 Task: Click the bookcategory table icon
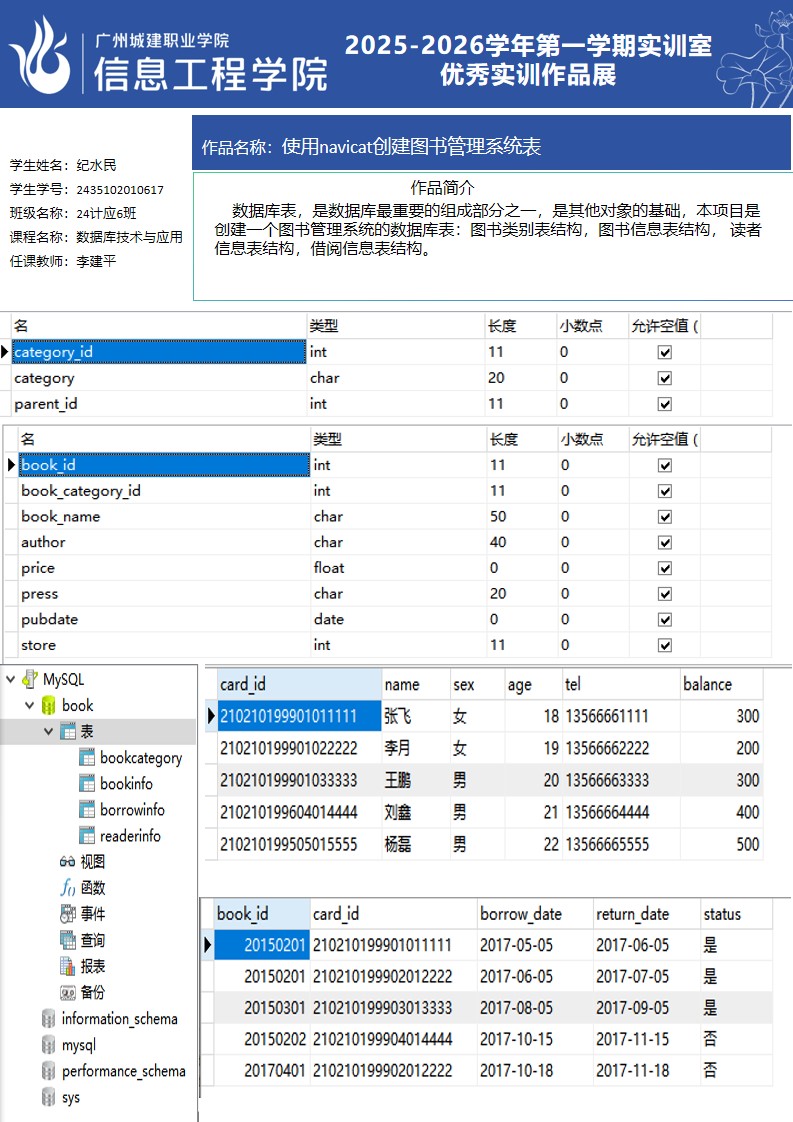pos(87,758)
